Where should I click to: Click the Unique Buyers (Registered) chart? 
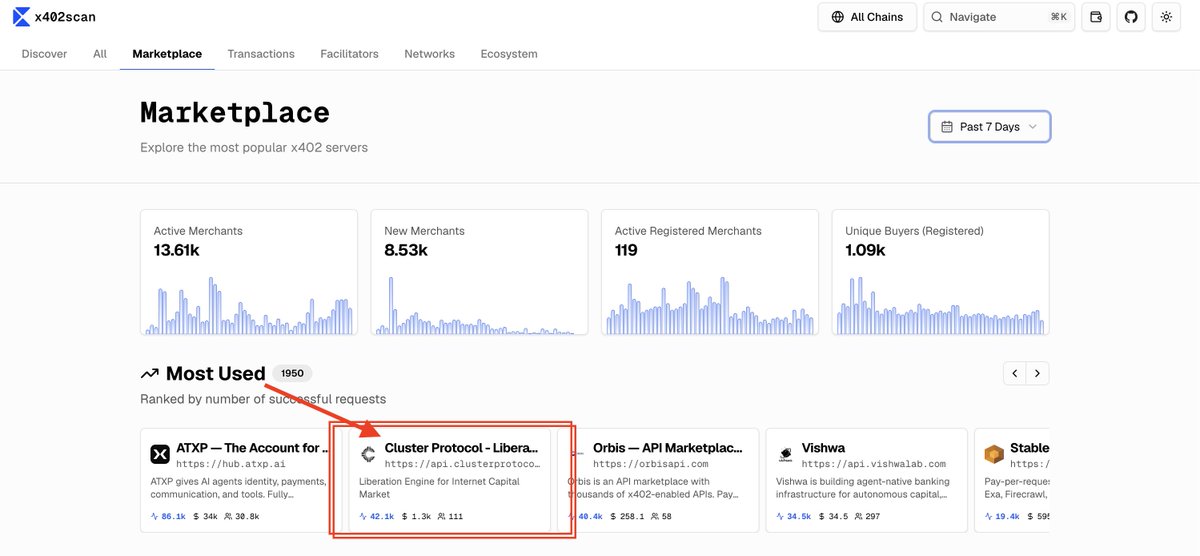tap(940, 304)
